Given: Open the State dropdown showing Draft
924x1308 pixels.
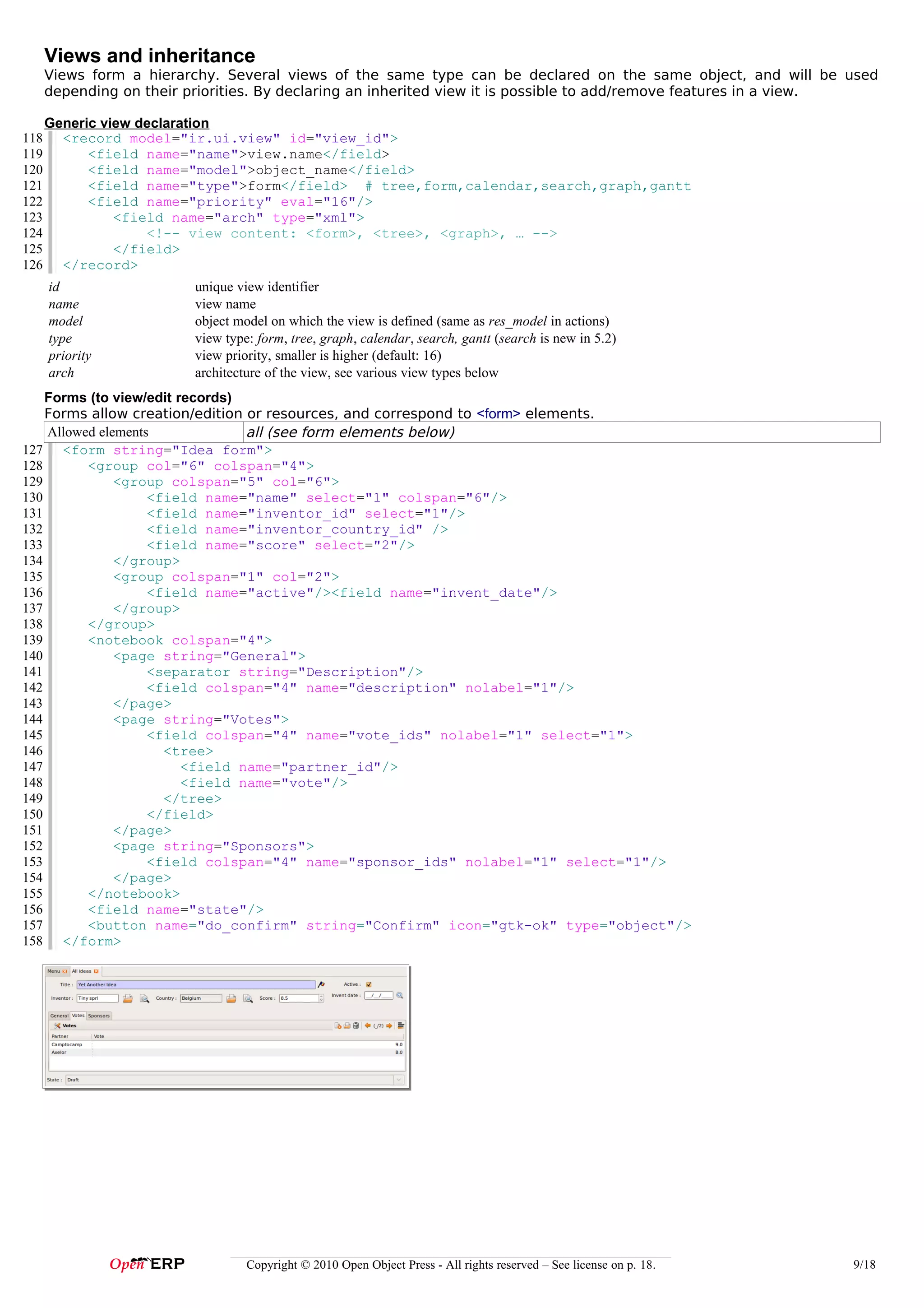Looking at the screenshot, I should pyautogui.click(x=235, y=1080).
